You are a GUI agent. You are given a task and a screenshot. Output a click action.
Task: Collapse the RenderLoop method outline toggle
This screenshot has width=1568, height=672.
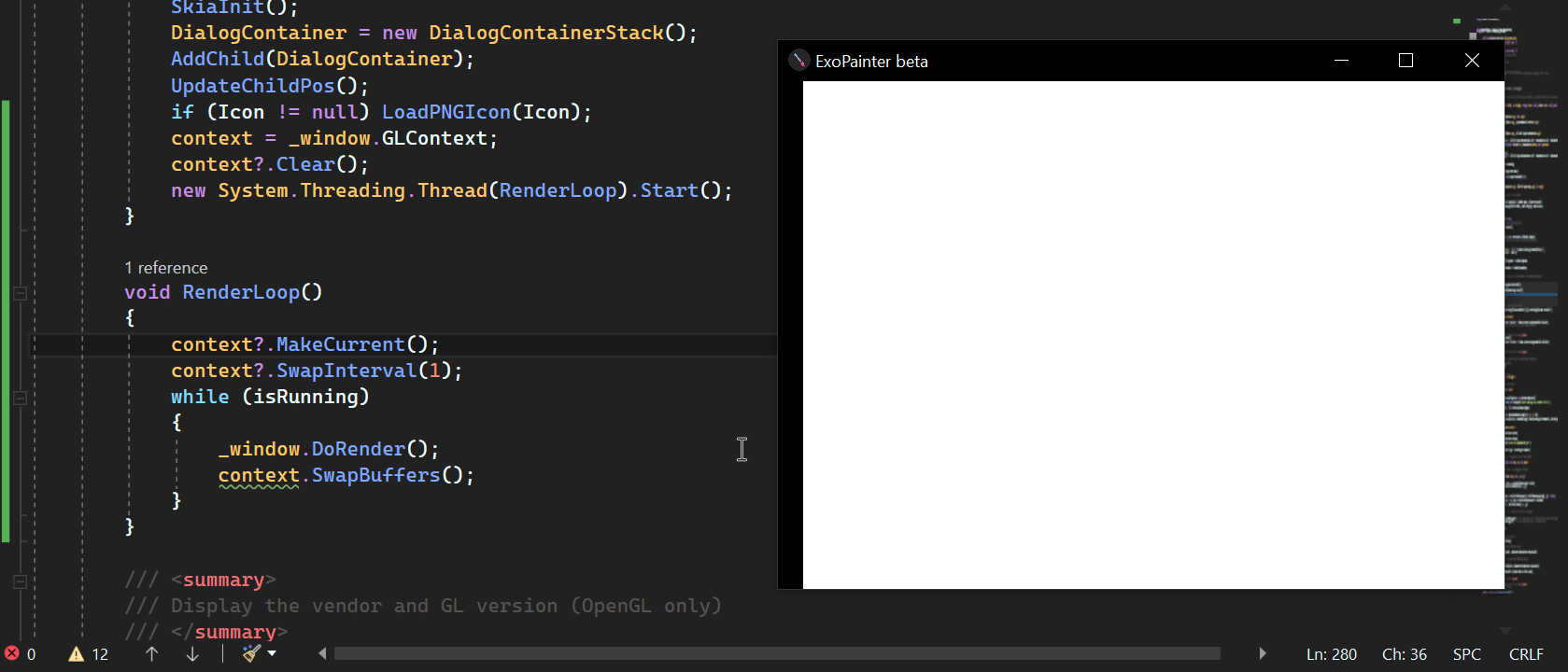[x=20, y=293]
